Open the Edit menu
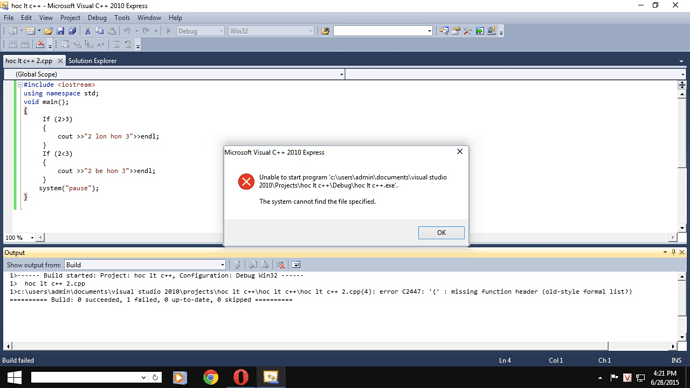The image size is (690, 388). click(26, 18)
